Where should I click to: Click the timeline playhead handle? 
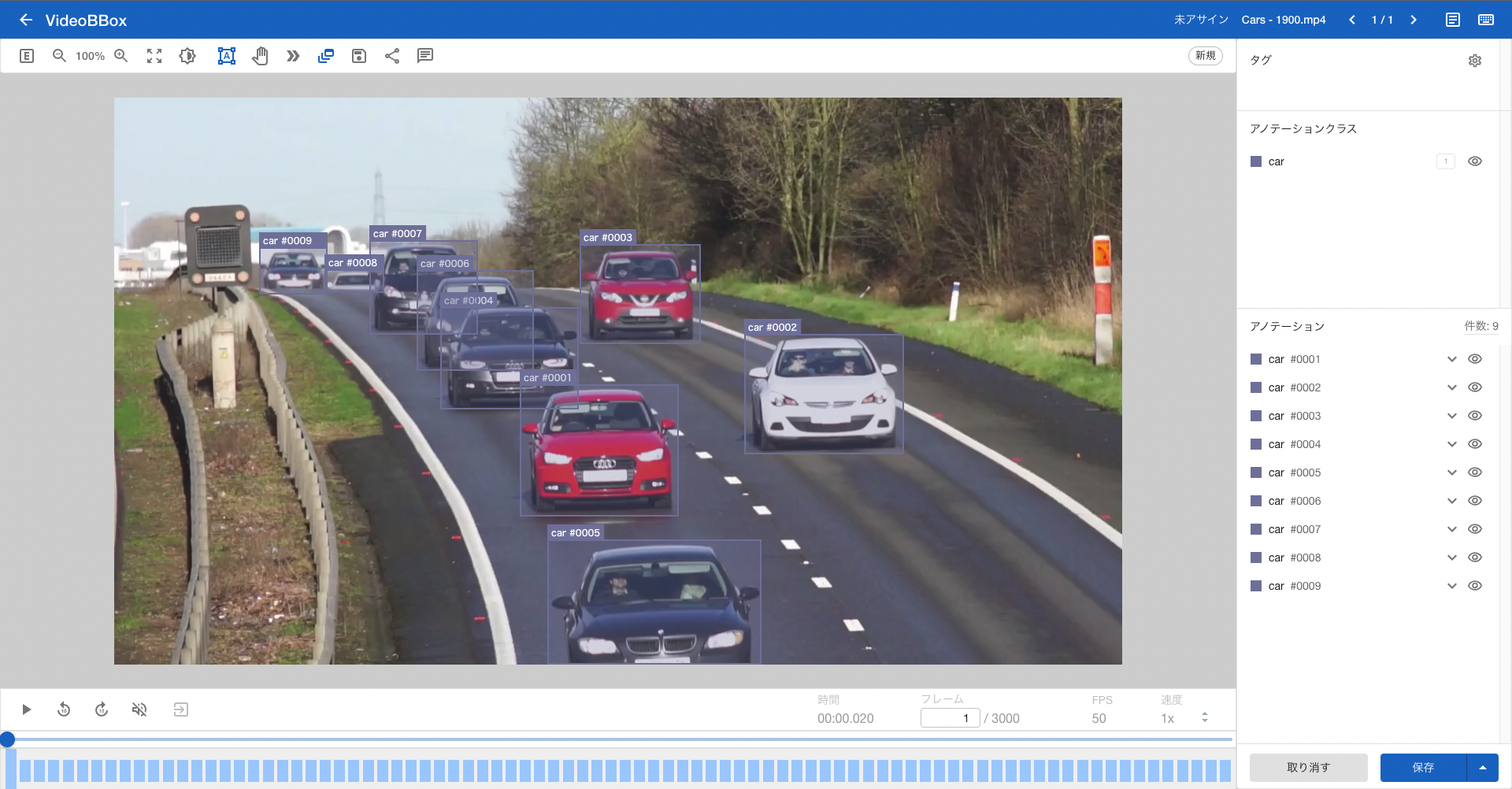8,739
